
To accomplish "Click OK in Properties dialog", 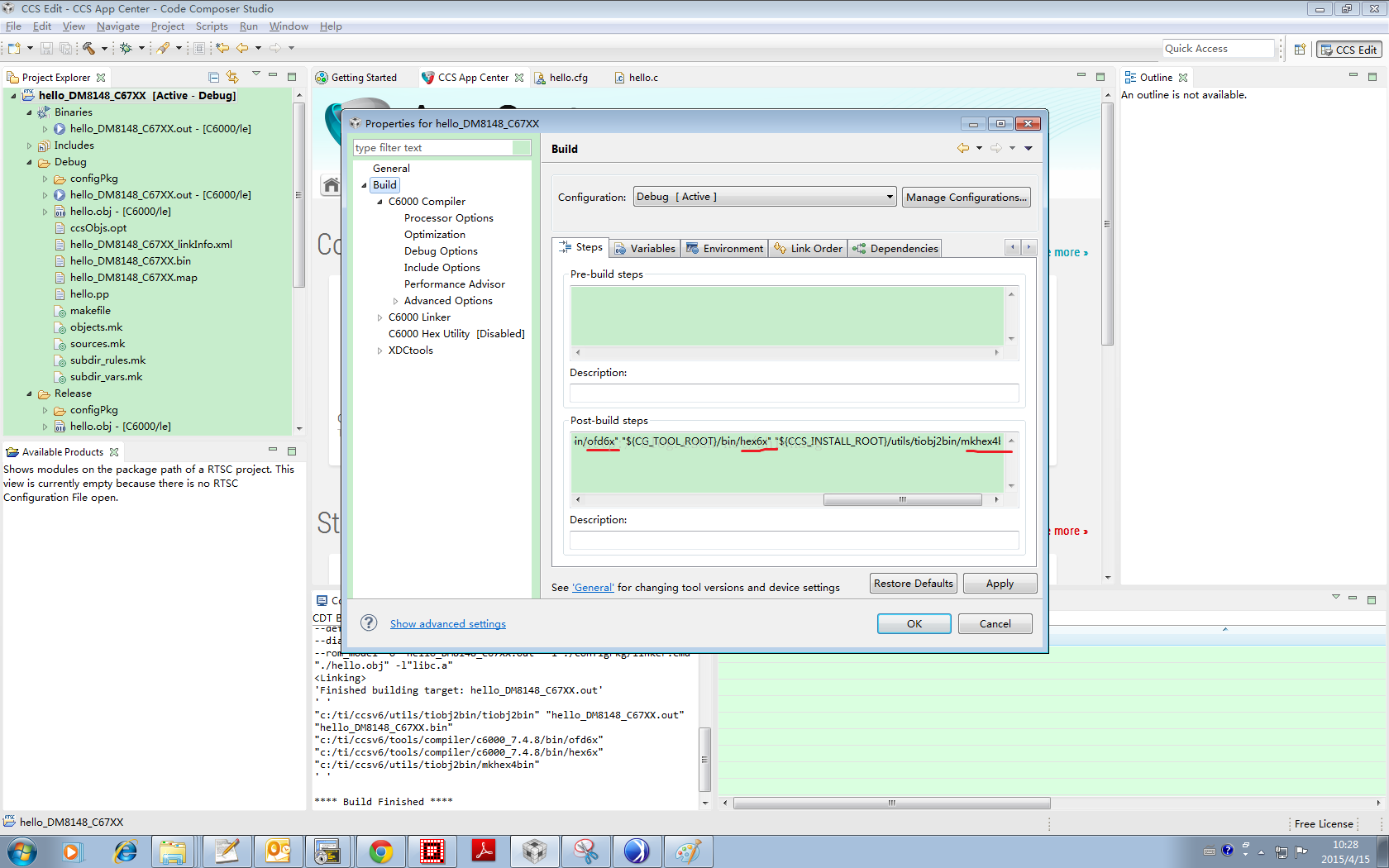I will (914, 623).
